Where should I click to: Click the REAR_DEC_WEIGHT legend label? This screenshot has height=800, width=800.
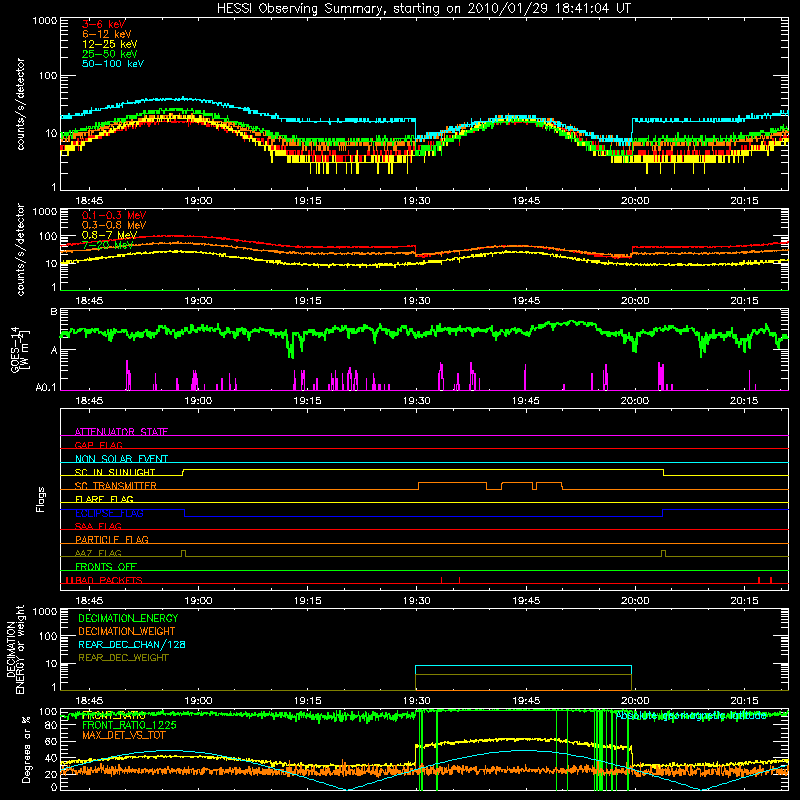123,658
